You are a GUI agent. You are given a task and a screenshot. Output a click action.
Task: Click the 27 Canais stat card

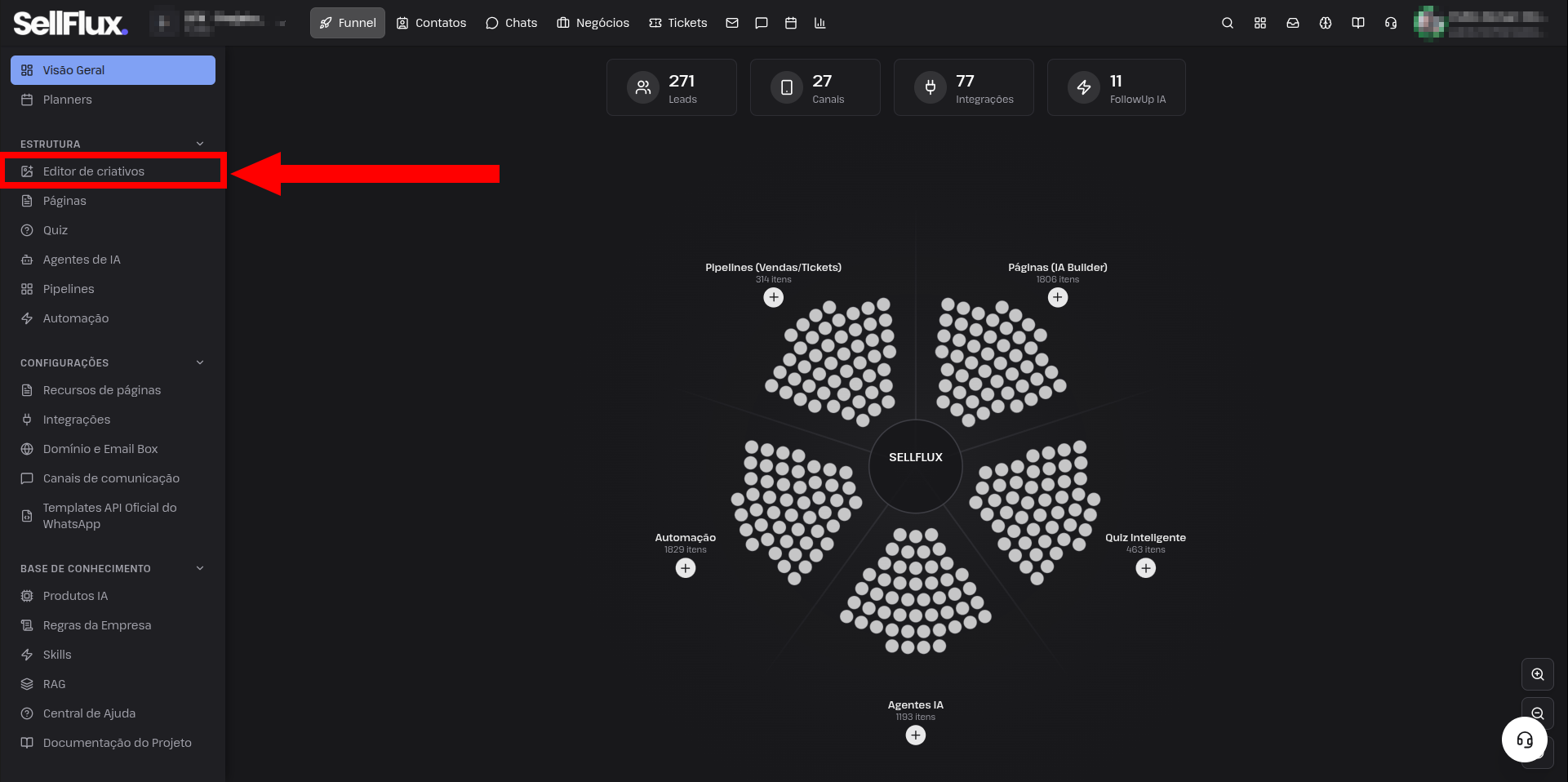point(815,87)
